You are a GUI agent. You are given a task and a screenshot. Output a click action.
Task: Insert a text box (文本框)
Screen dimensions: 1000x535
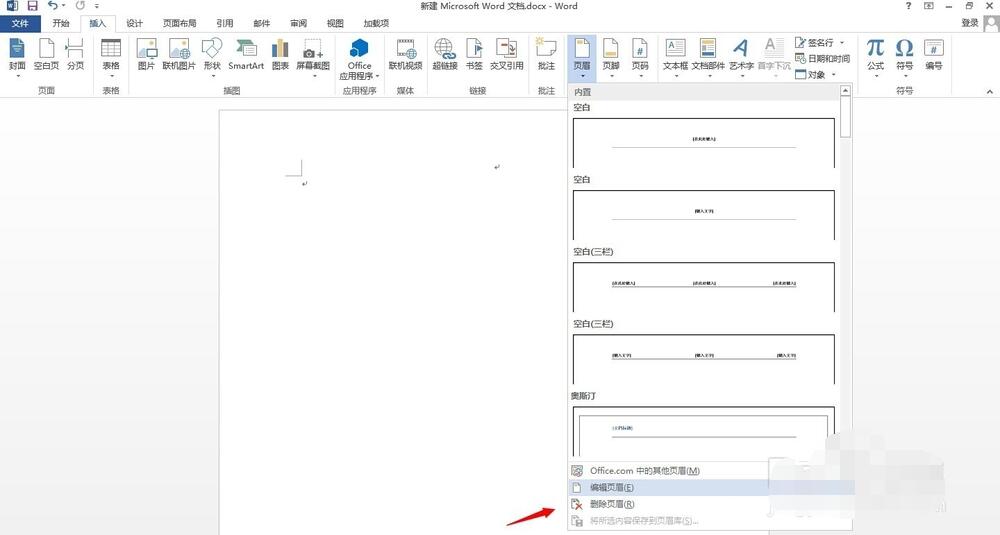coord(675,58)
